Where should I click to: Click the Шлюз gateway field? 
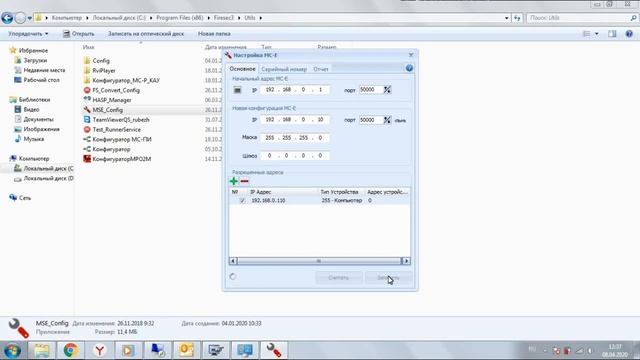(295, 156)
